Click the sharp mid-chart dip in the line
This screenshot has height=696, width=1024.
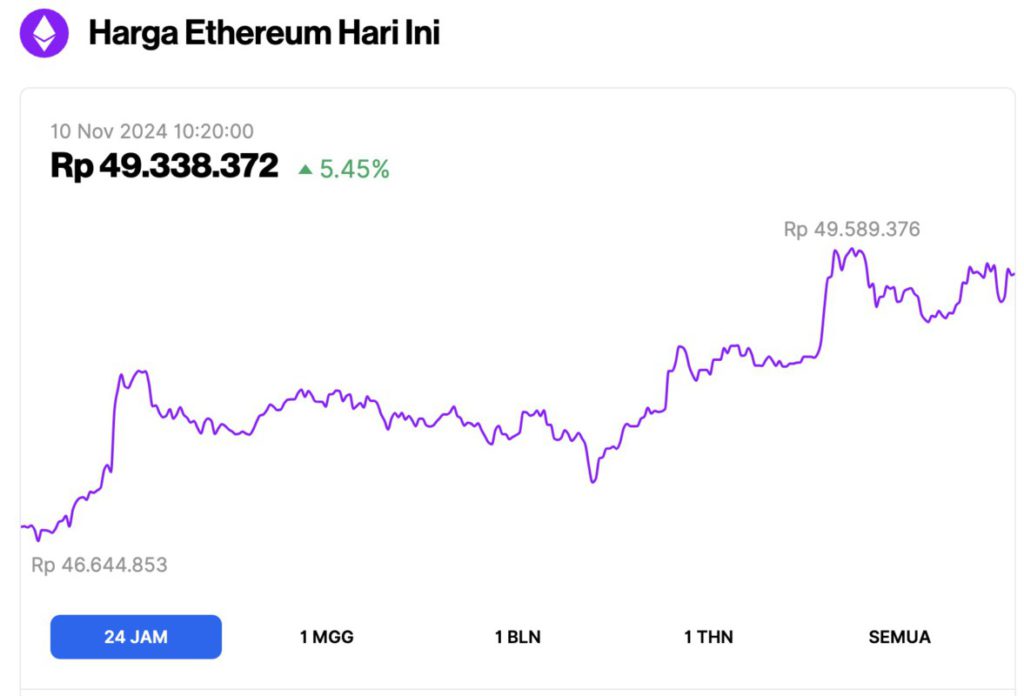593,481
